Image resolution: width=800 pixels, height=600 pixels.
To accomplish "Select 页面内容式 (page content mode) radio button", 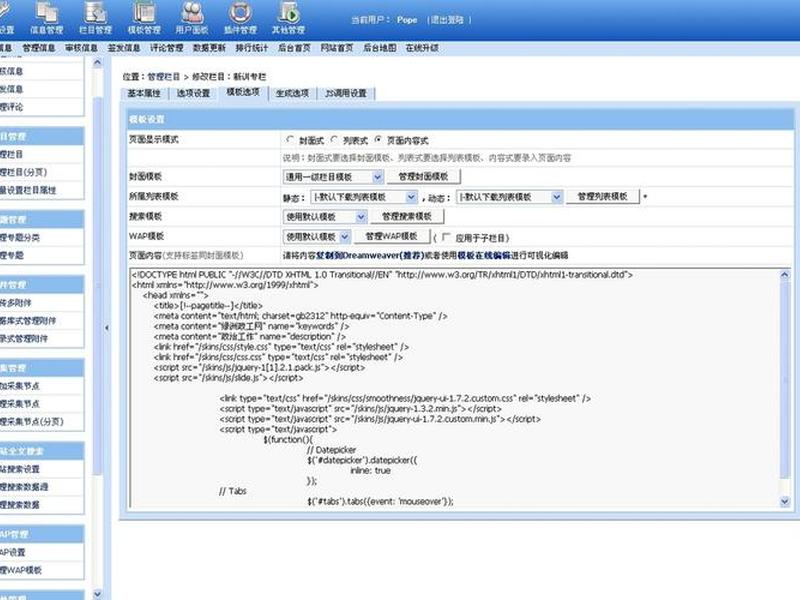I will pyautogui.click(x=378, y=139).
